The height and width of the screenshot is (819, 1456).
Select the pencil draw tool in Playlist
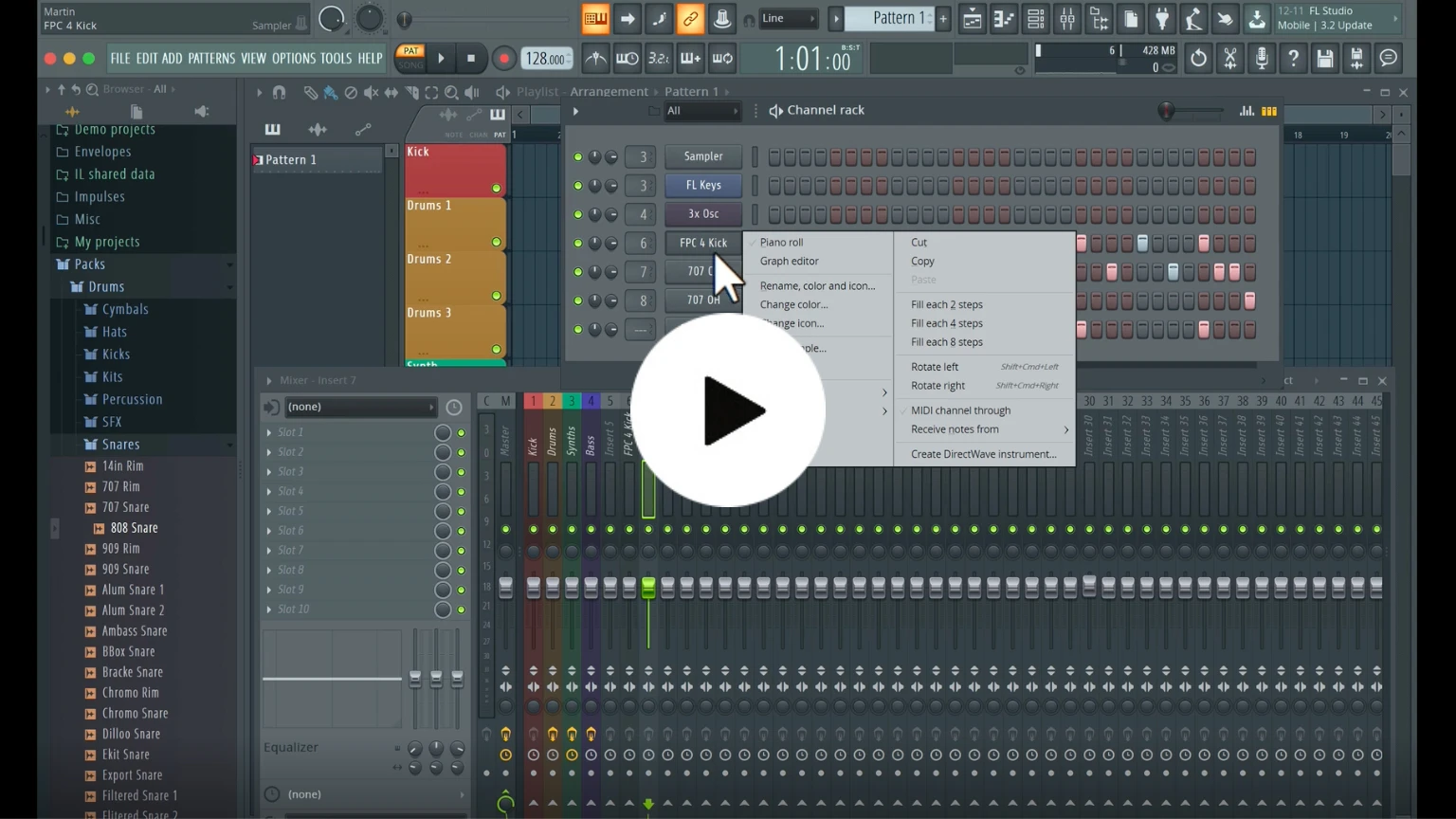coord(310,93)
